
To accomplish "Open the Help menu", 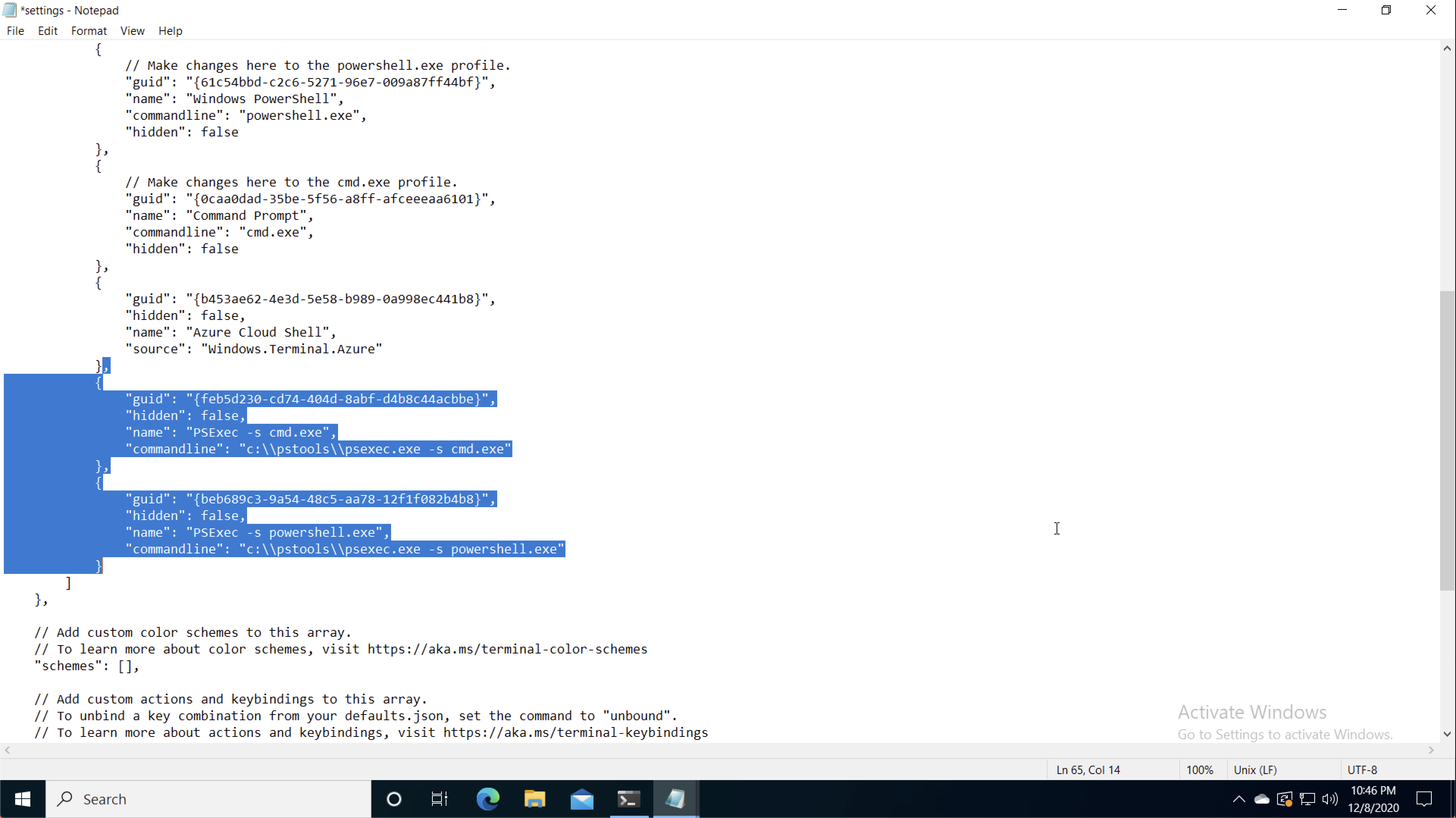I will (x=170, y=31).
